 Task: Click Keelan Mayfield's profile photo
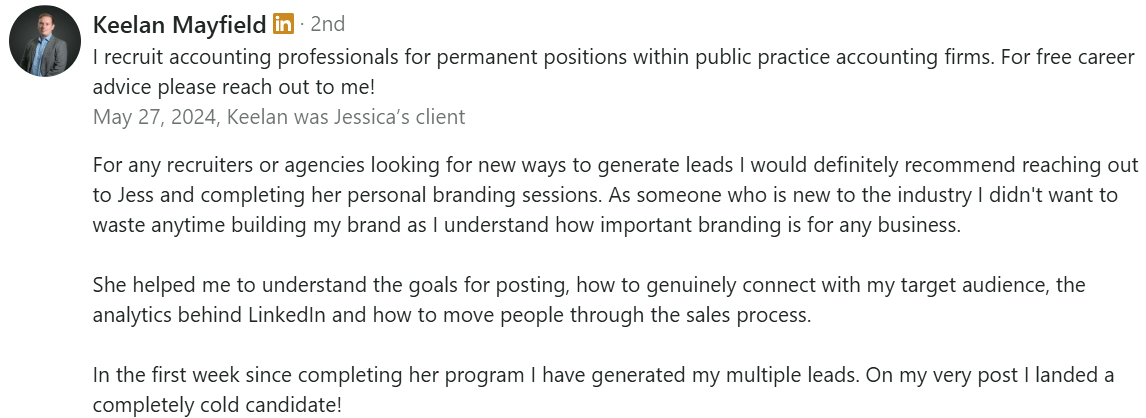pos(45,41)
